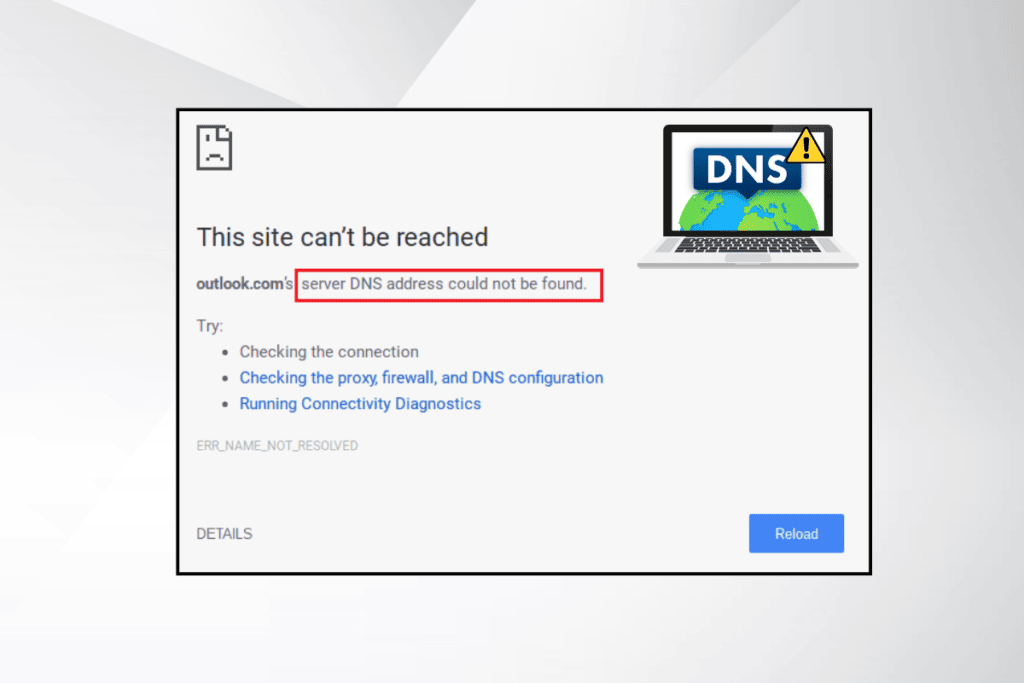Click the Reload button
This screenshot has height=683, width=1024.
(x=796, y=533)
